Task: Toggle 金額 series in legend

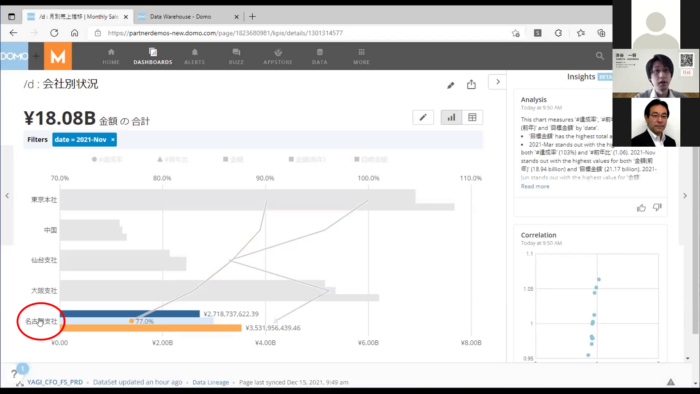Action: coord(233,159)
